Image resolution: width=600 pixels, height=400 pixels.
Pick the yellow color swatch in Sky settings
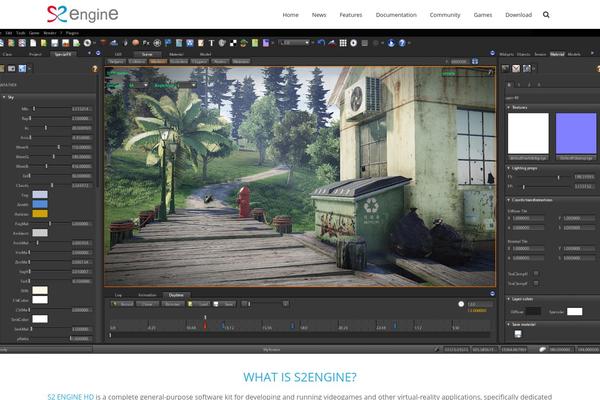pos(40,214)
